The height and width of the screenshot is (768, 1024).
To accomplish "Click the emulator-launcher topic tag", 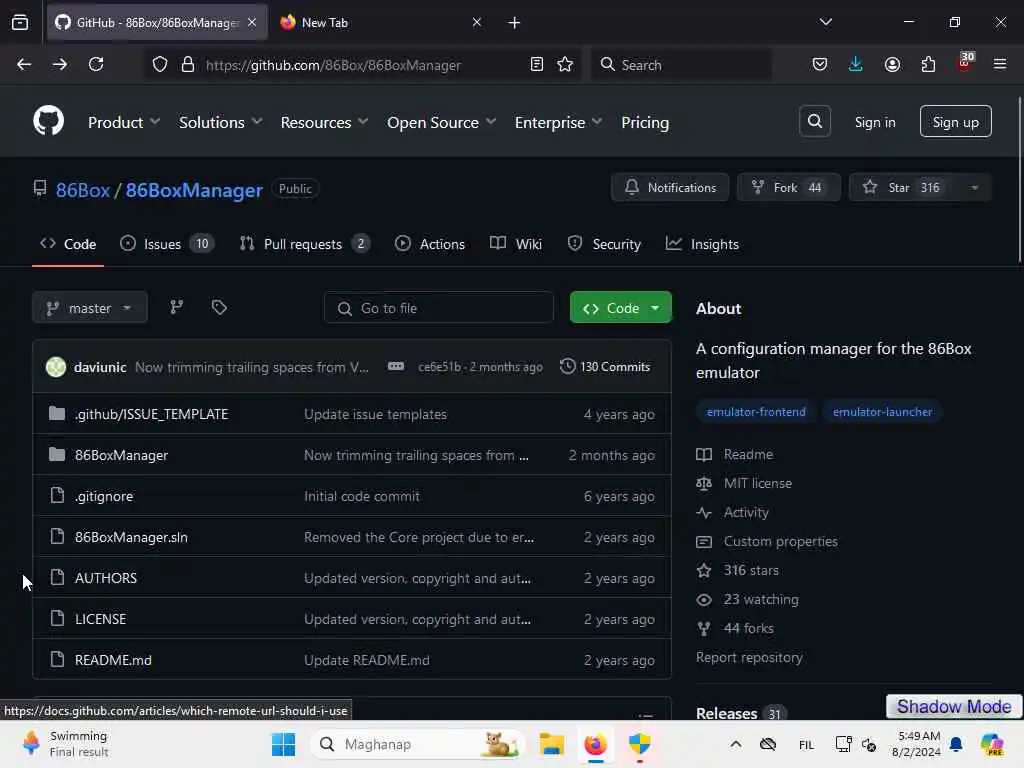I will 882,411.
